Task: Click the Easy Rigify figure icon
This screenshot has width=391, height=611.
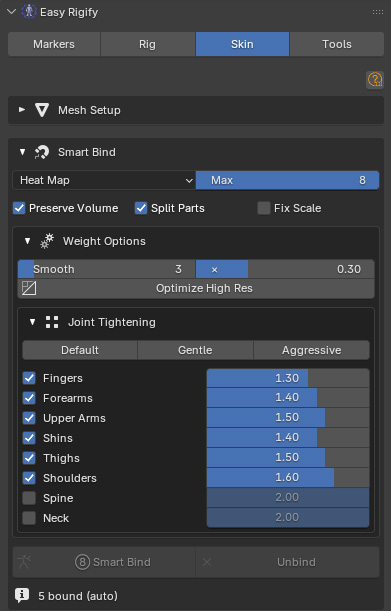Action: (x=29, y=11)
